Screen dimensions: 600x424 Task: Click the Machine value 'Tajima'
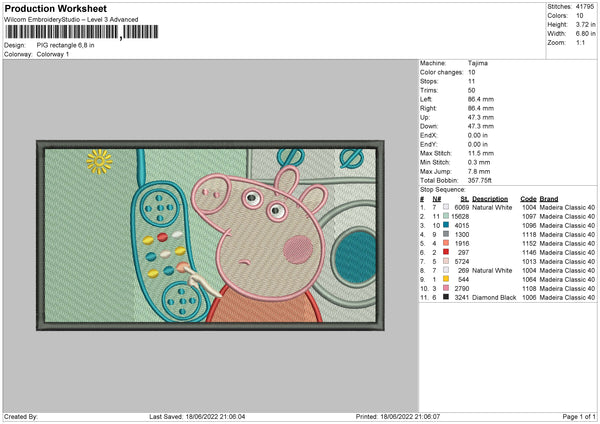478,63
